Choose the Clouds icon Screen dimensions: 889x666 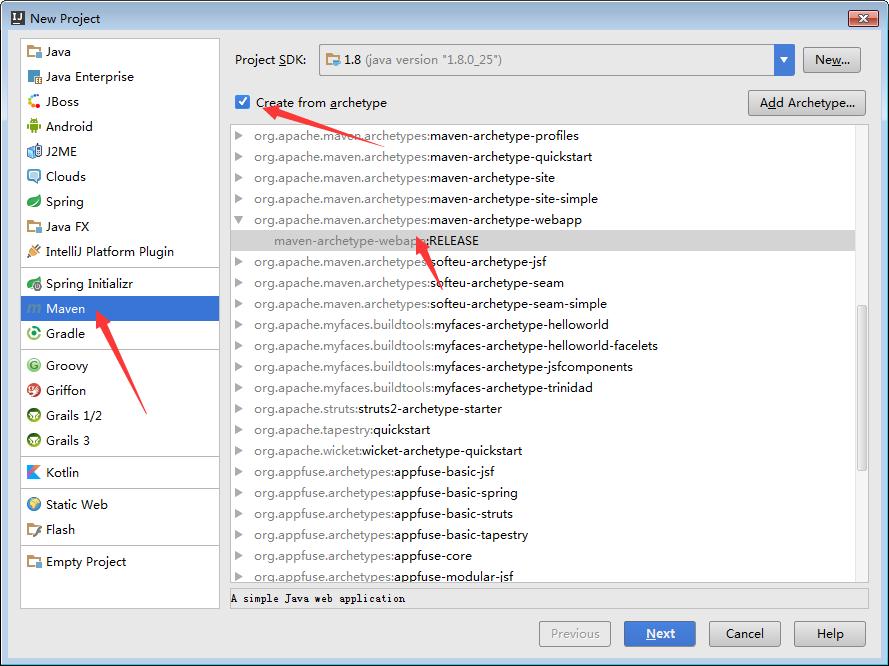tap(34, 176)
